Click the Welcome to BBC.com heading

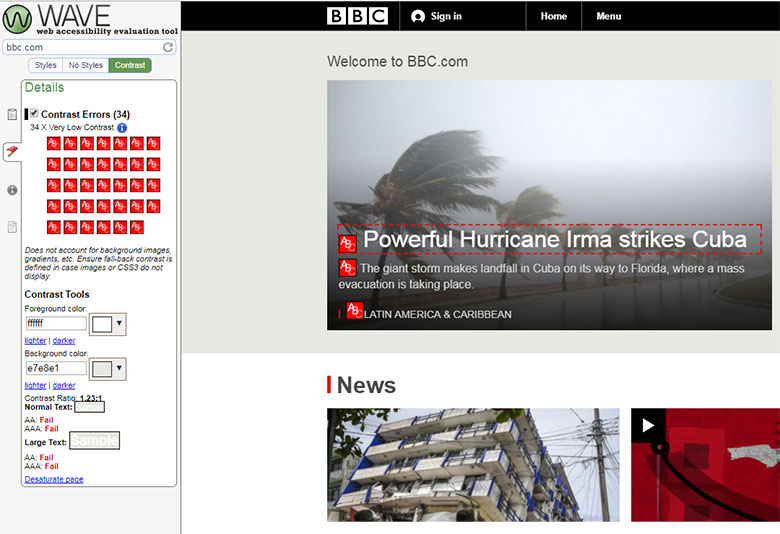(x=397, y=62)
